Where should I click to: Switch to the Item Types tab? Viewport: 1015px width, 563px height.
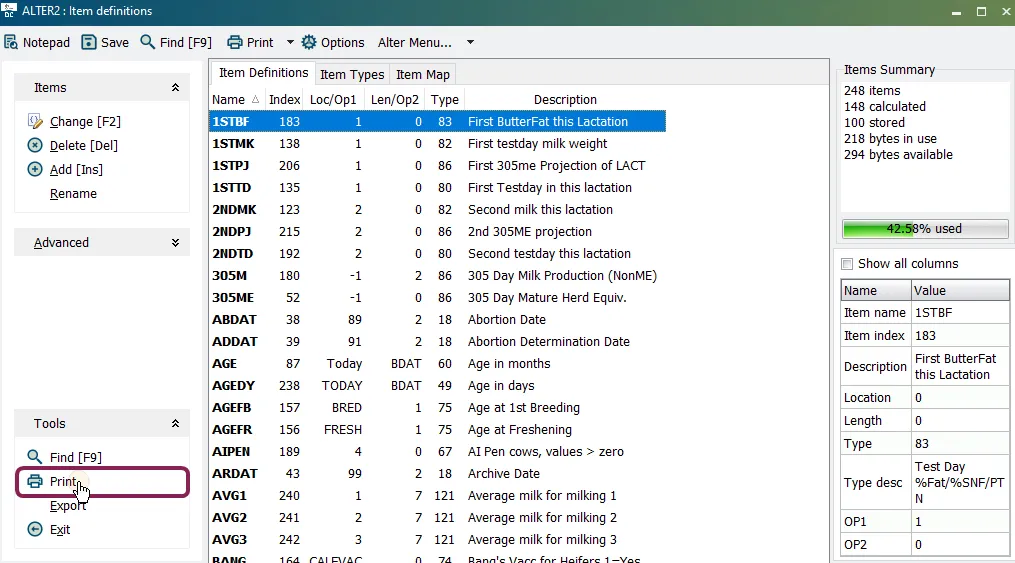click(x=352, y=74)
